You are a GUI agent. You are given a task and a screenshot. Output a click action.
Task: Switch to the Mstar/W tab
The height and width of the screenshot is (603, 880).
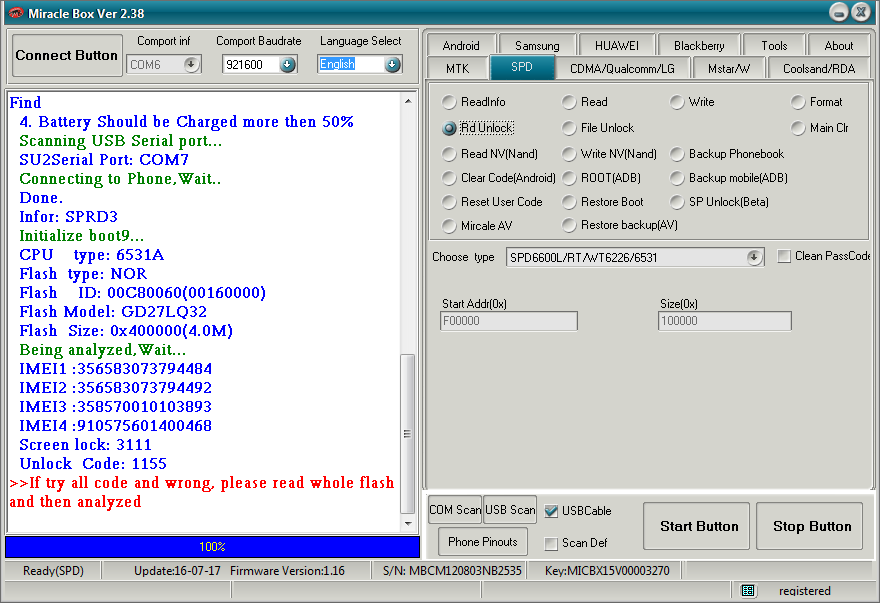pos(728,68)
